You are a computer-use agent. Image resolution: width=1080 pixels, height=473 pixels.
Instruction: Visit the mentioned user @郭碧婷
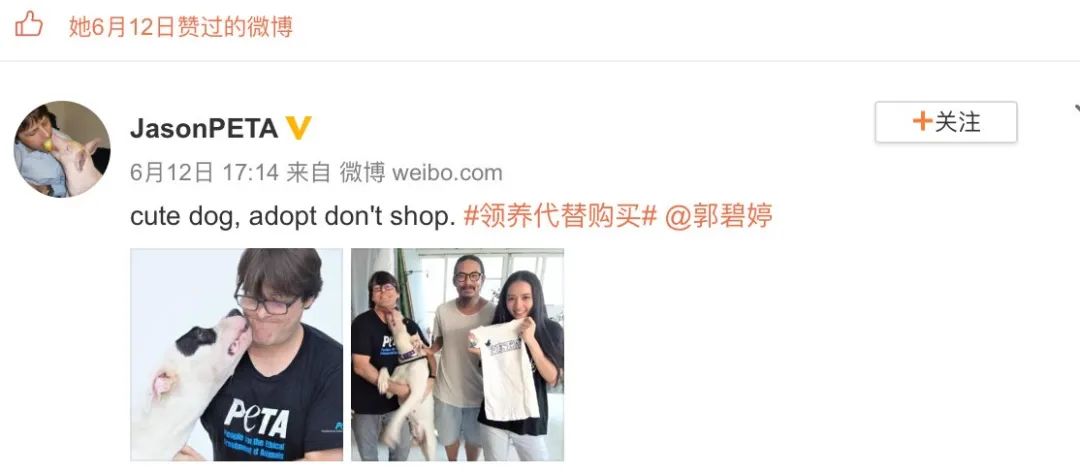[718, 216]
